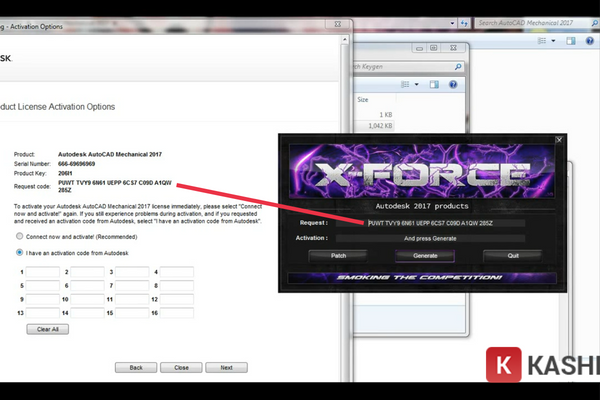
Task: Close the Activation Options dialog window
Action: click(338, 24)
